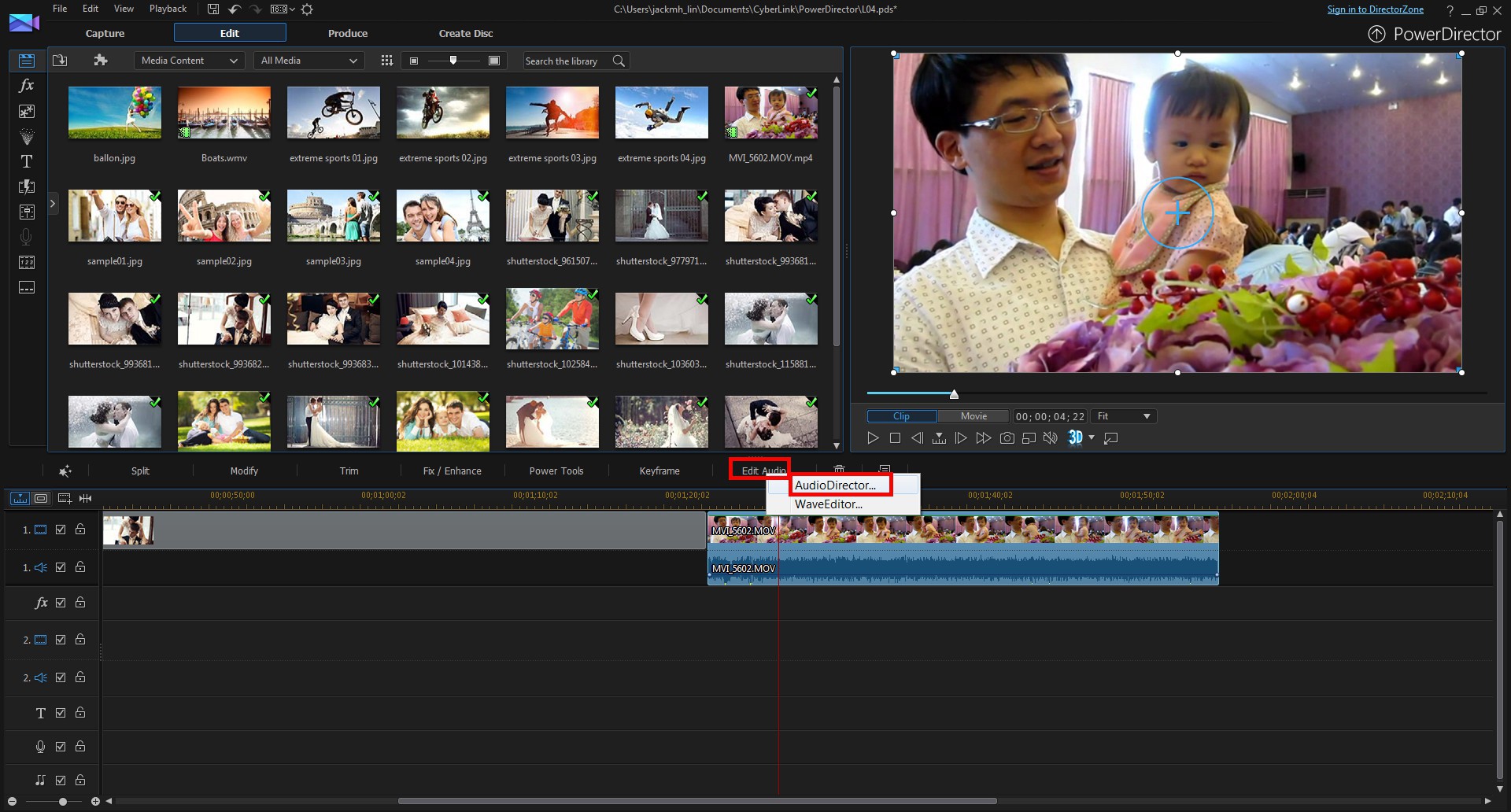Open the Subtitle Room icon
The width and height of the screenshot is (1511, 812).
click(x=27, y=287)
